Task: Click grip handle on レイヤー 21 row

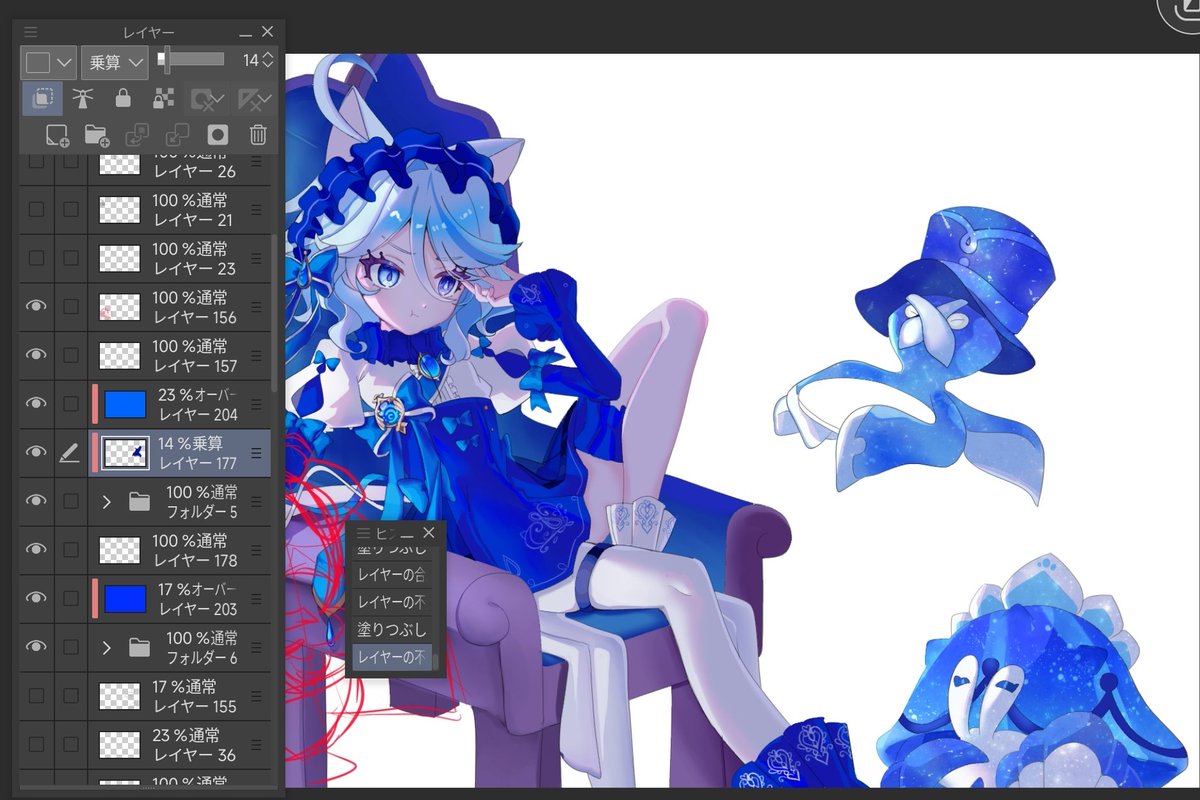Action: point(256,210)
